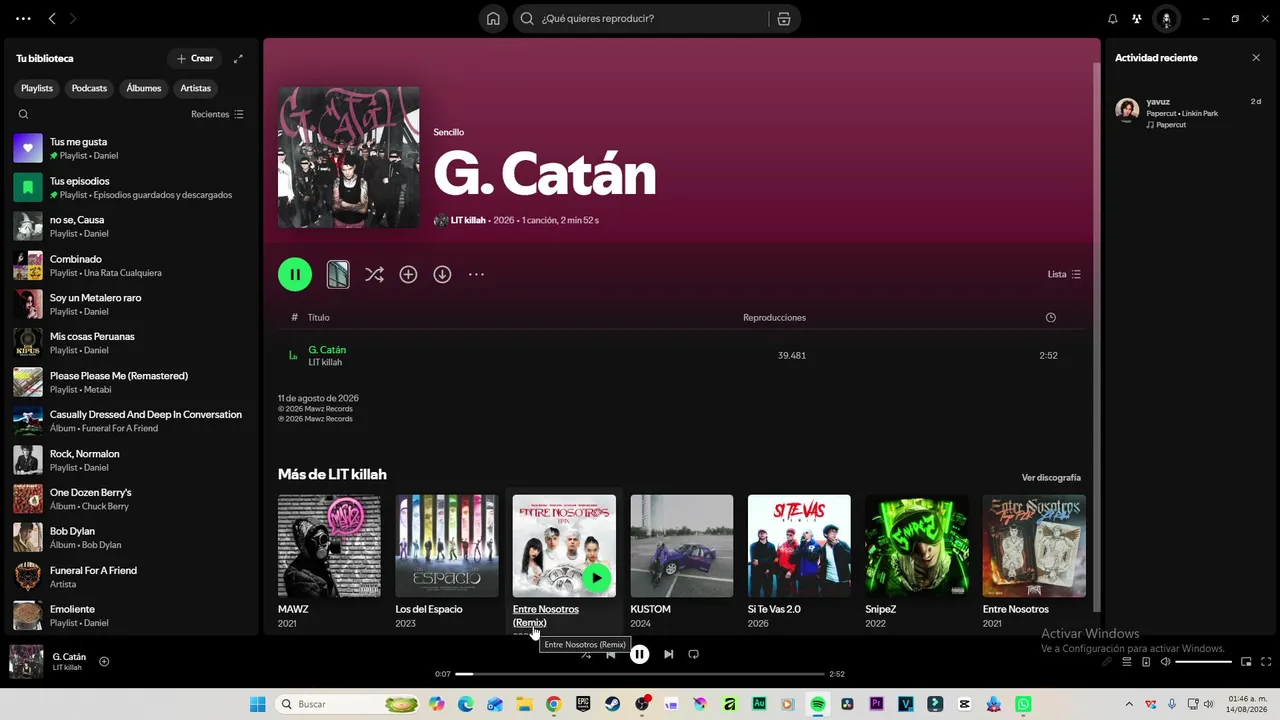Open File Explorer from the taskbar
Screen dimensions: 1280x720
[524, 704]
